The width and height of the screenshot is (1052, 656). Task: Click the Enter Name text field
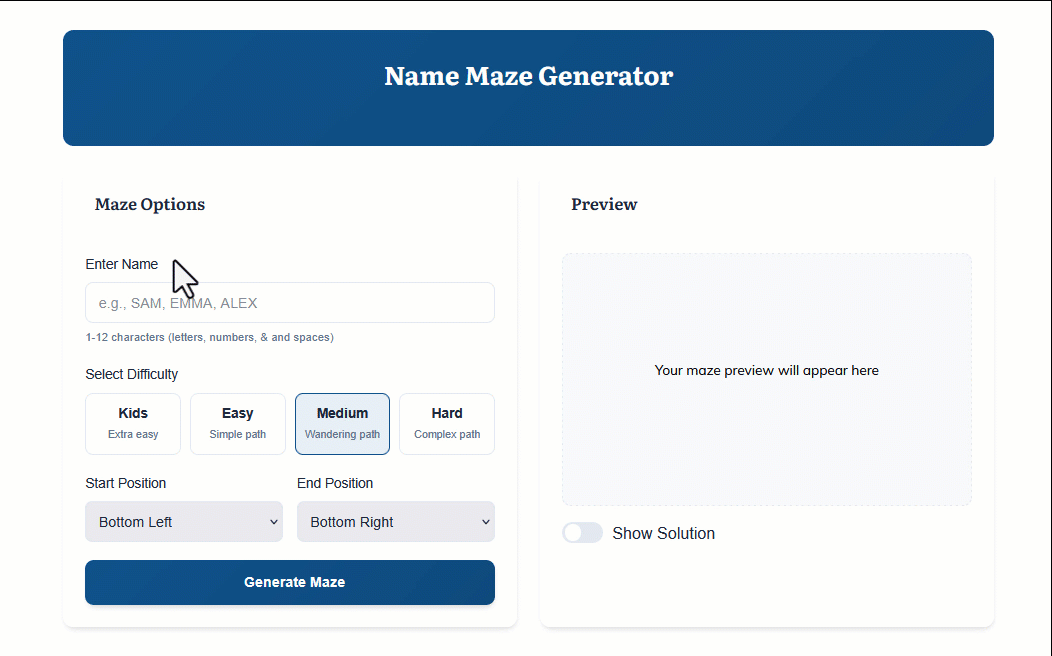coord(290,303)
